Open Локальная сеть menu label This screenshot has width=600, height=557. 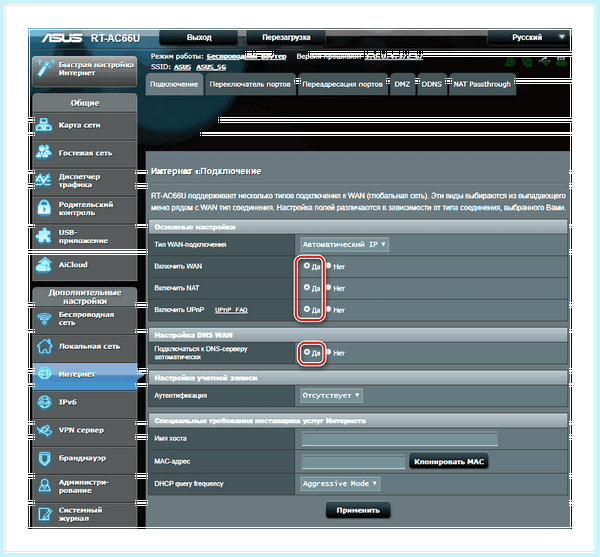(89, 346)
